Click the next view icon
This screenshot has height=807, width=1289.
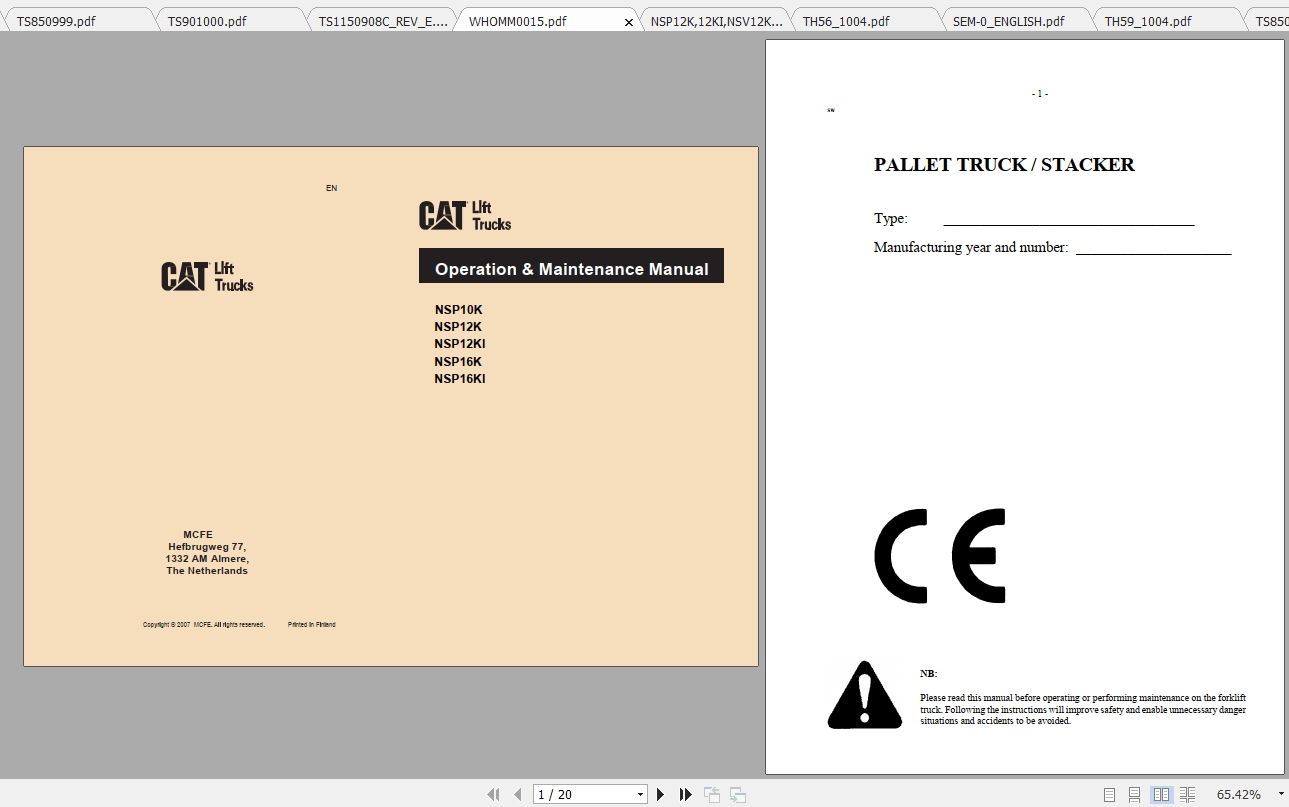pos(738,794)
